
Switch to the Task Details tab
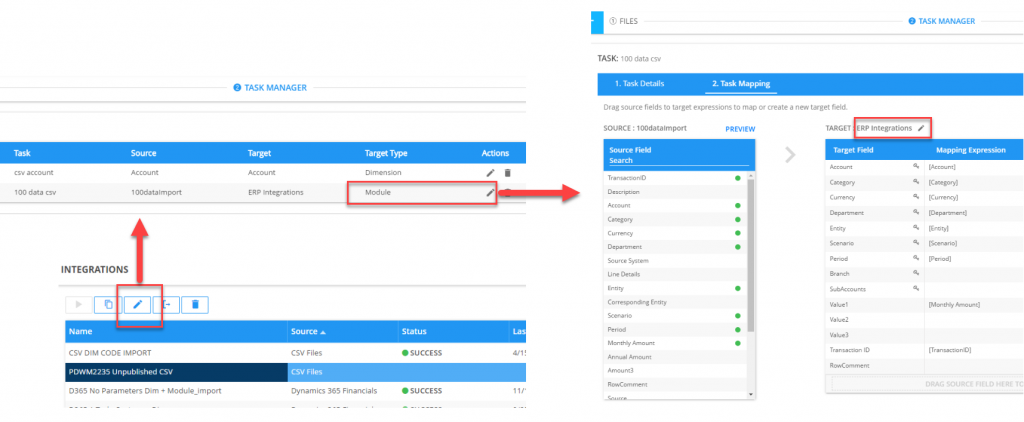[639, 83]
